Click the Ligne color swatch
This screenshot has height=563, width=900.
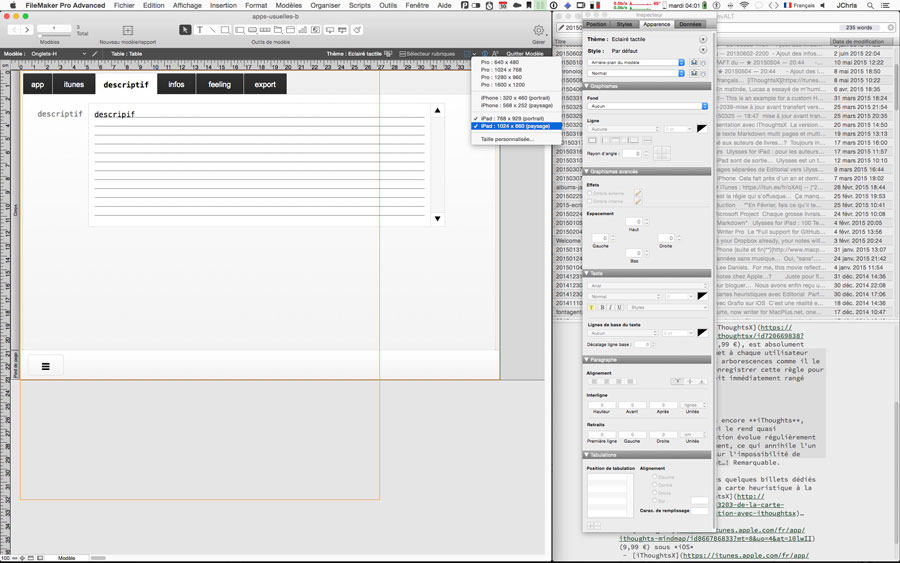(702, 129)
